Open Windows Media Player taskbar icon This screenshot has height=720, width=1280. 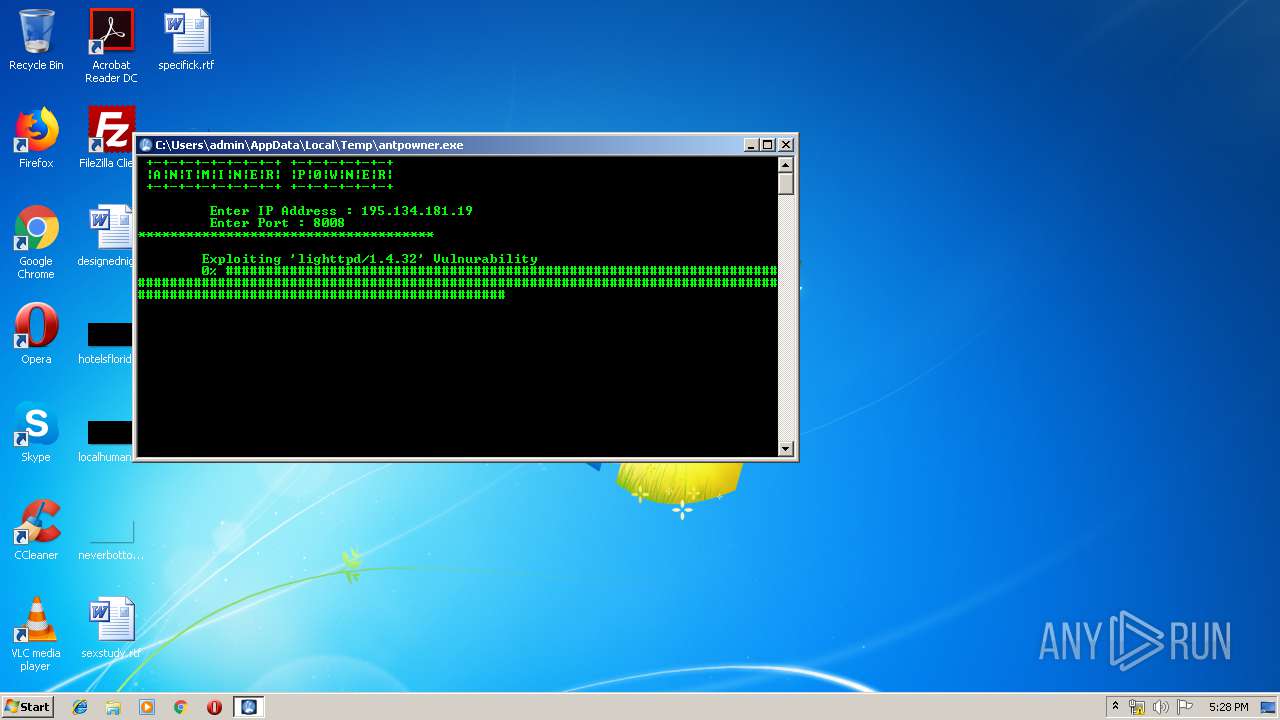click(x=147, y=707)
